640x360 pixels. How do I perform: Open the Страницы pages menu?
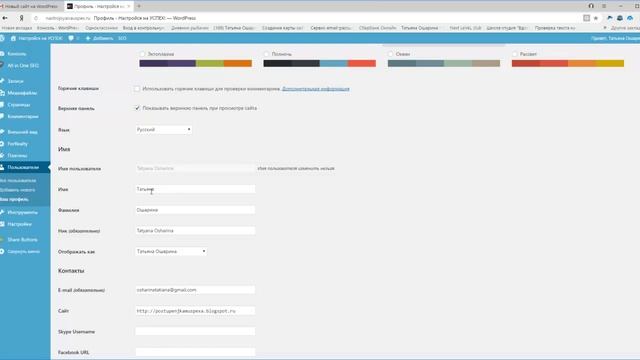(x=19, y=105)
